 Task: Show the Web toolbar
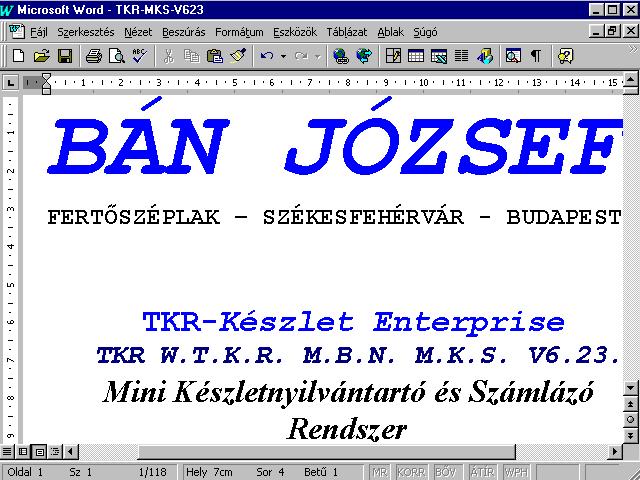click(364, 56)
